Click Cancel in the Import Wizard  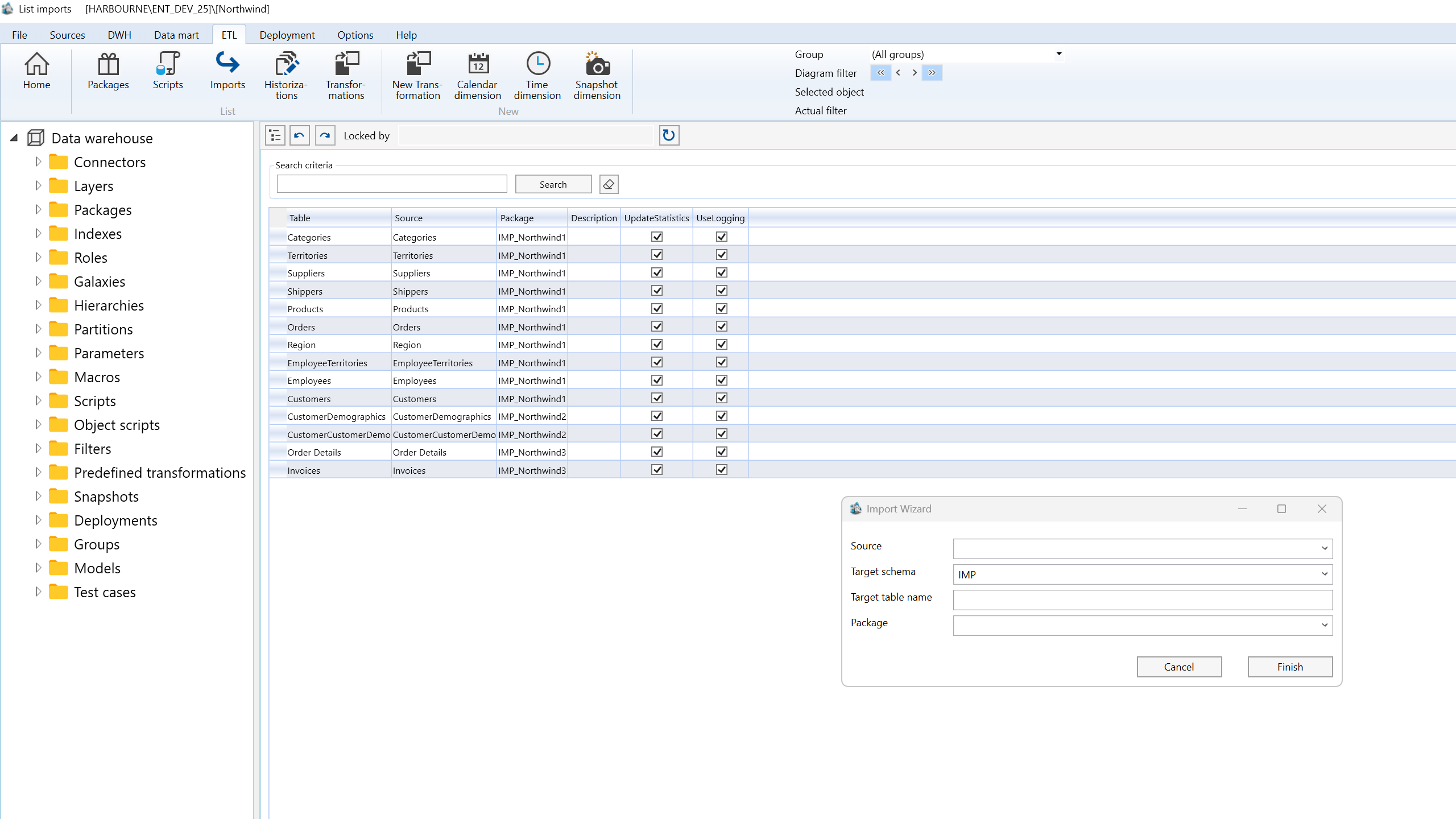coord(1179,667)
